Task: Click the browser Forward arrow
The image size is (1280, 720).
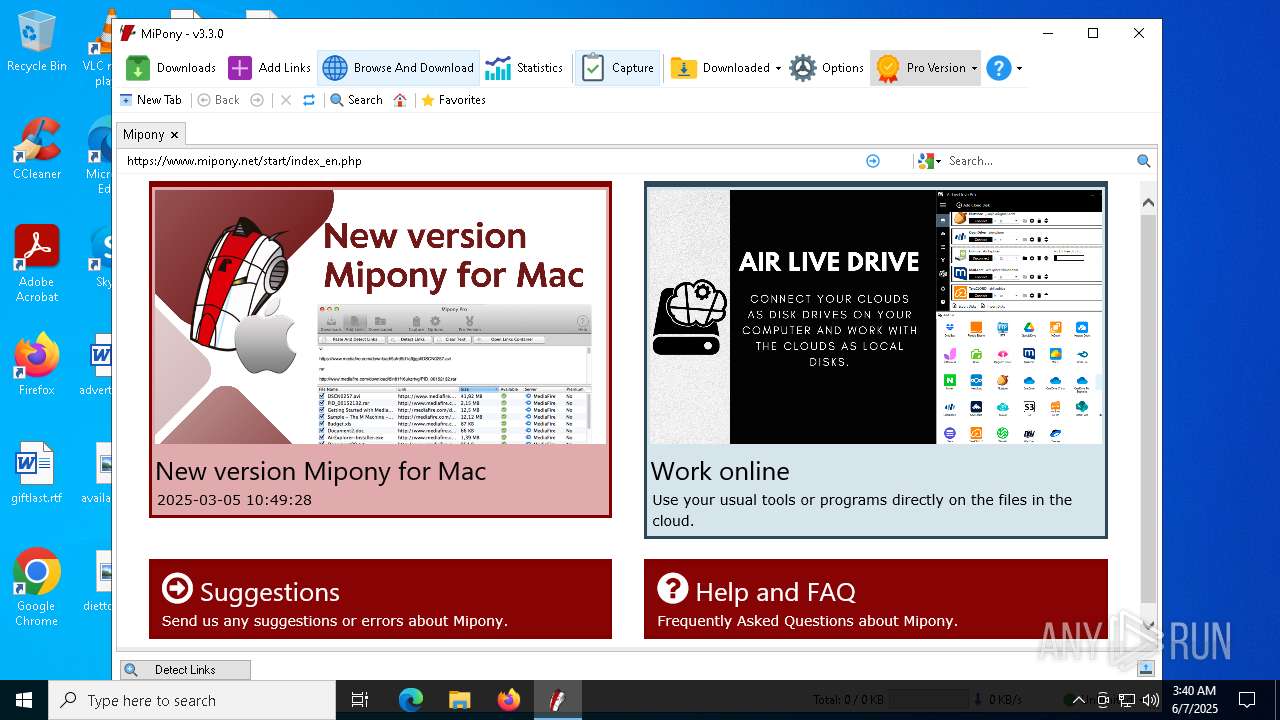Action: point(257,100)
